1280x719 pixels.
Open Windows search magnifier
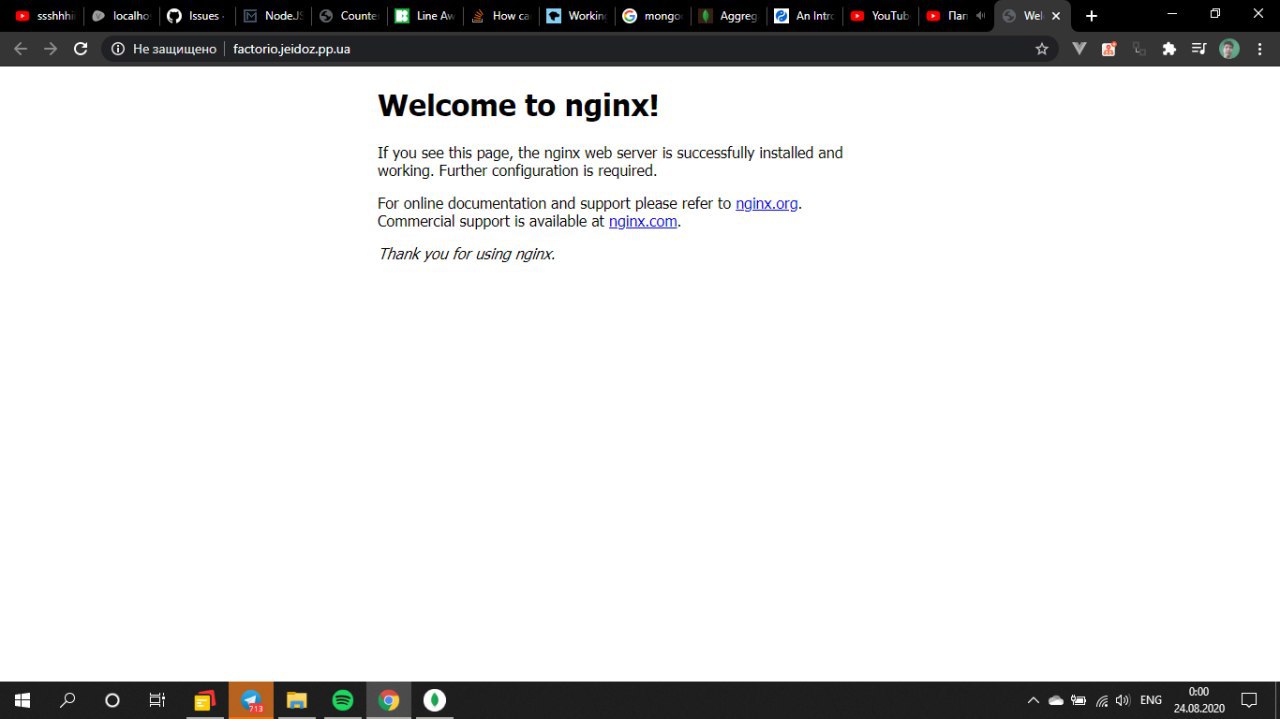click(67, 700)
